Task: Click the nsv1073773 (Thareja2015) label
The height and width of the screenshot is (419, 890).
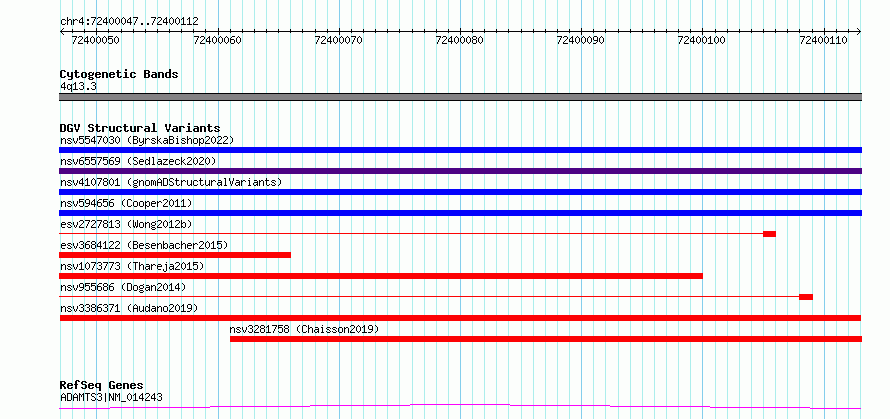Action: coord(132,266)
